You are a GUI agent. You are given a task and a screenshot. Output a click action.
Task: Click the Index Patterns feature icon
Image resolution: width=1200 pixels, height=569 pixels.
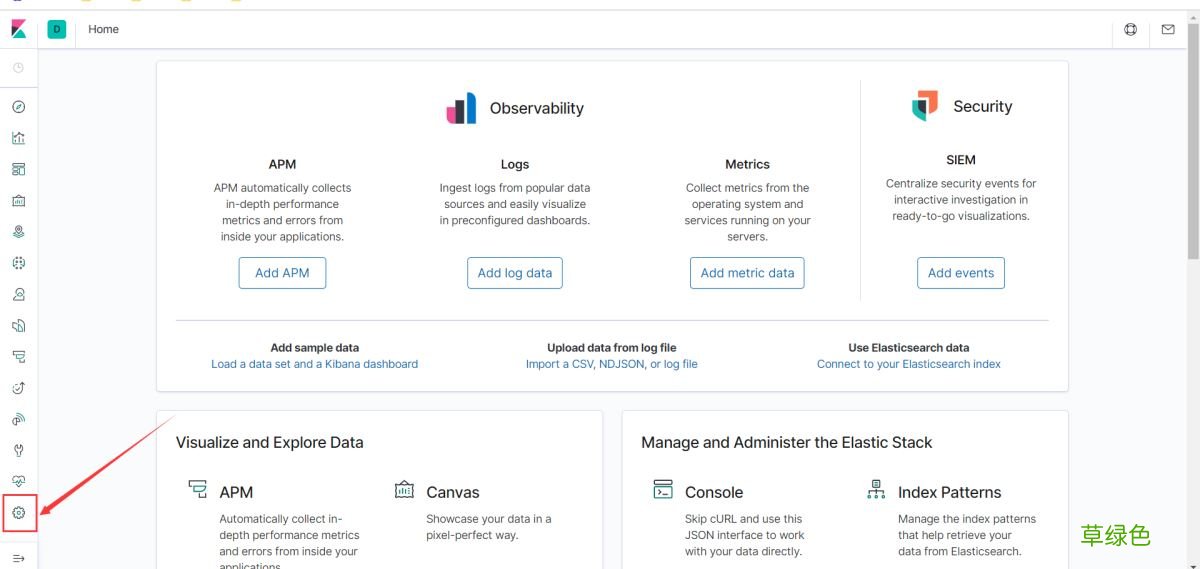(877, 490)
